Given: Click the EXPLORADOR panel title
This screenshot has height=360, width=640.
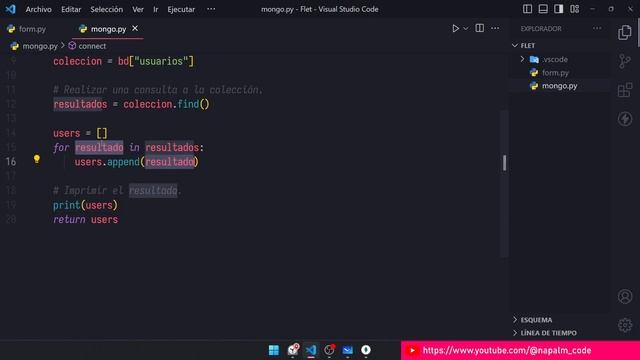Looking at the screenshot, I should (541, 29).
